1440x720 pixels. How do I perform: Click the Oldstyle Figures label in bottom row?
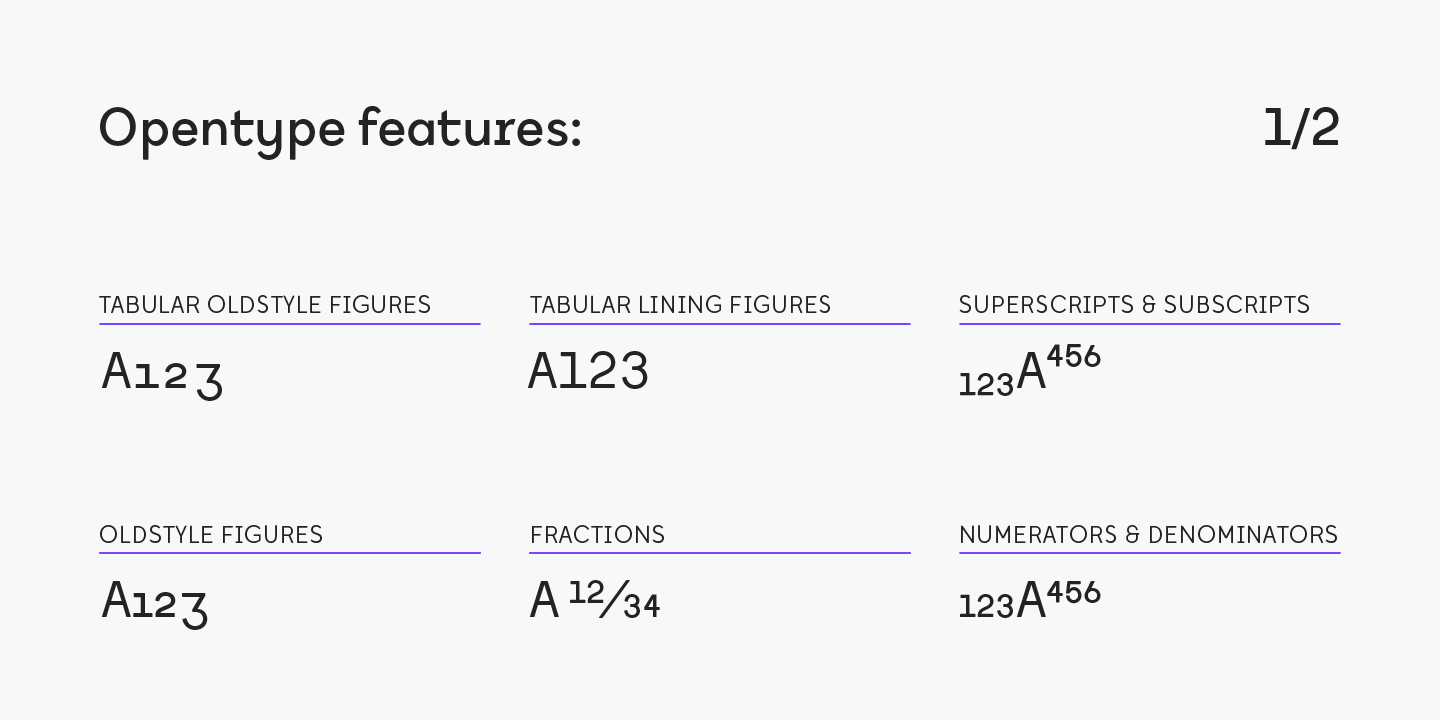[211, 535]
